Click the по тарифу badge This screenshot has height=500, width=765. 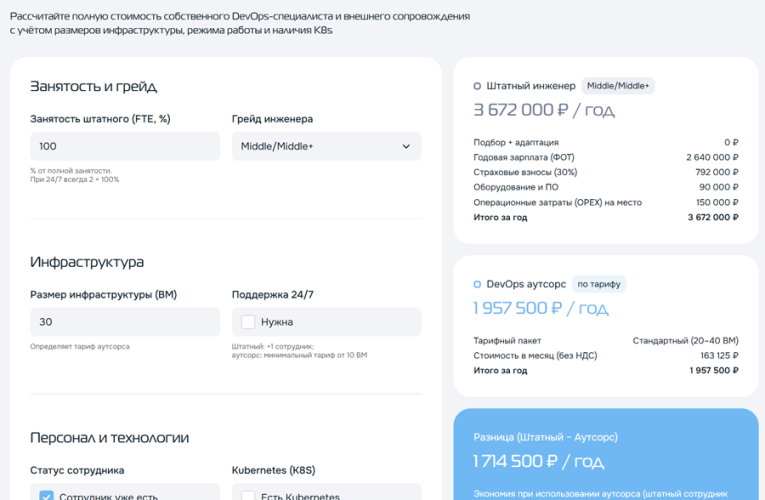(599, 284)
